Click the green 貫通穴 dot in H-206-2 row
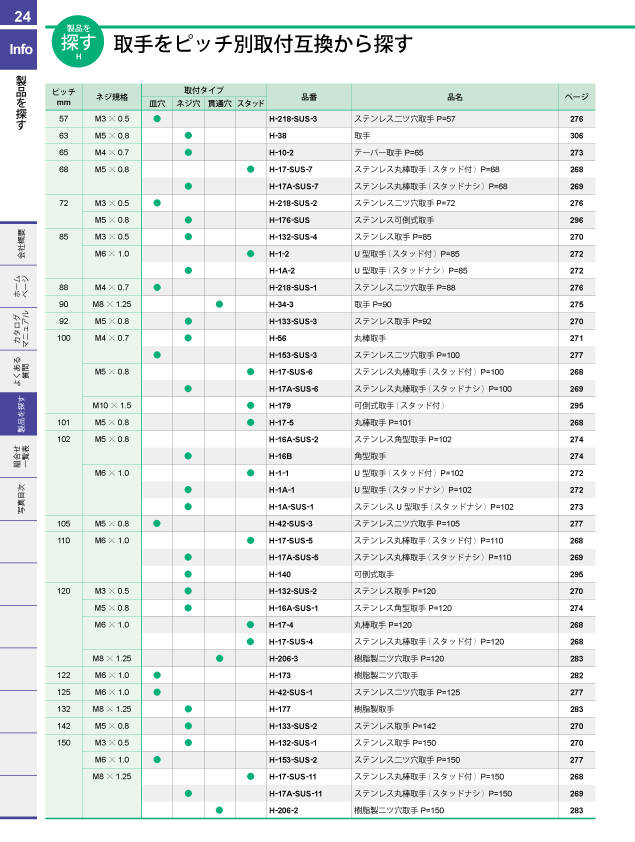Viewport: 635px width, 842px height. point(219,810)
